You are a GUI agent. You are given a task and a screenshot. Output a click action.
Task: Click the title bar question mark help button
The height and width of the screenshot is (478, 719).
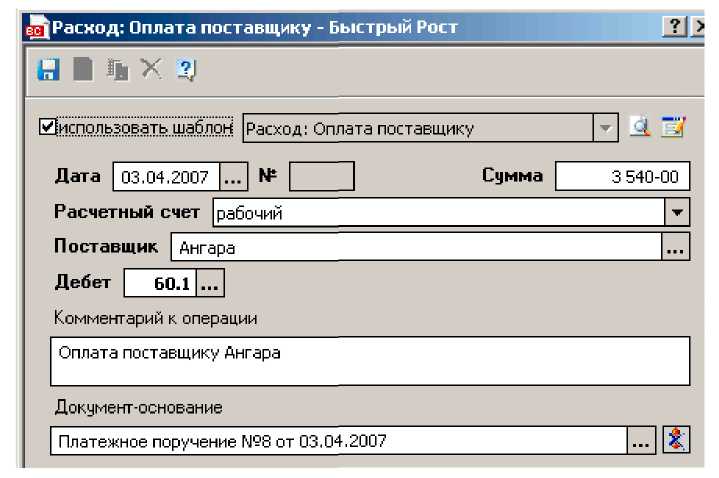click(x=675, y=27)
